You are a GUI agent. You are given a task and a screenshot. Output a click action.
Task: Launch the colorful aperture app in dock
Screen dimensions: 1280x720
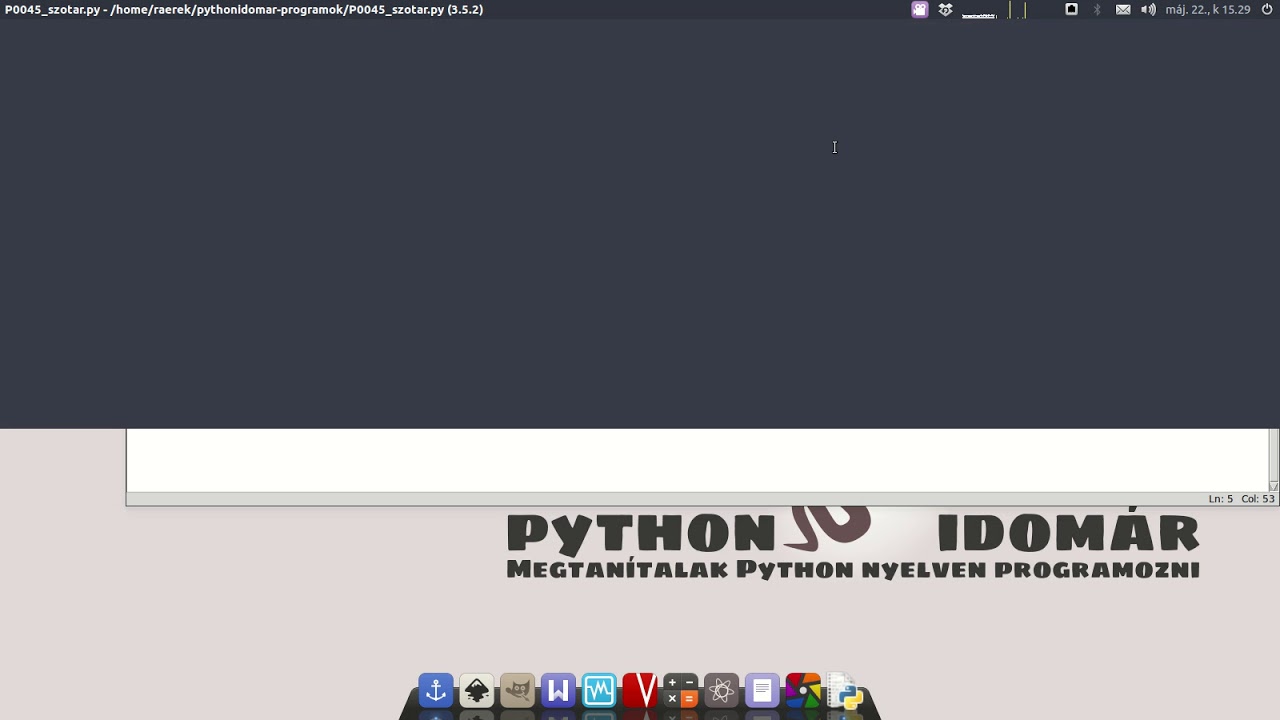coord(803,690)
